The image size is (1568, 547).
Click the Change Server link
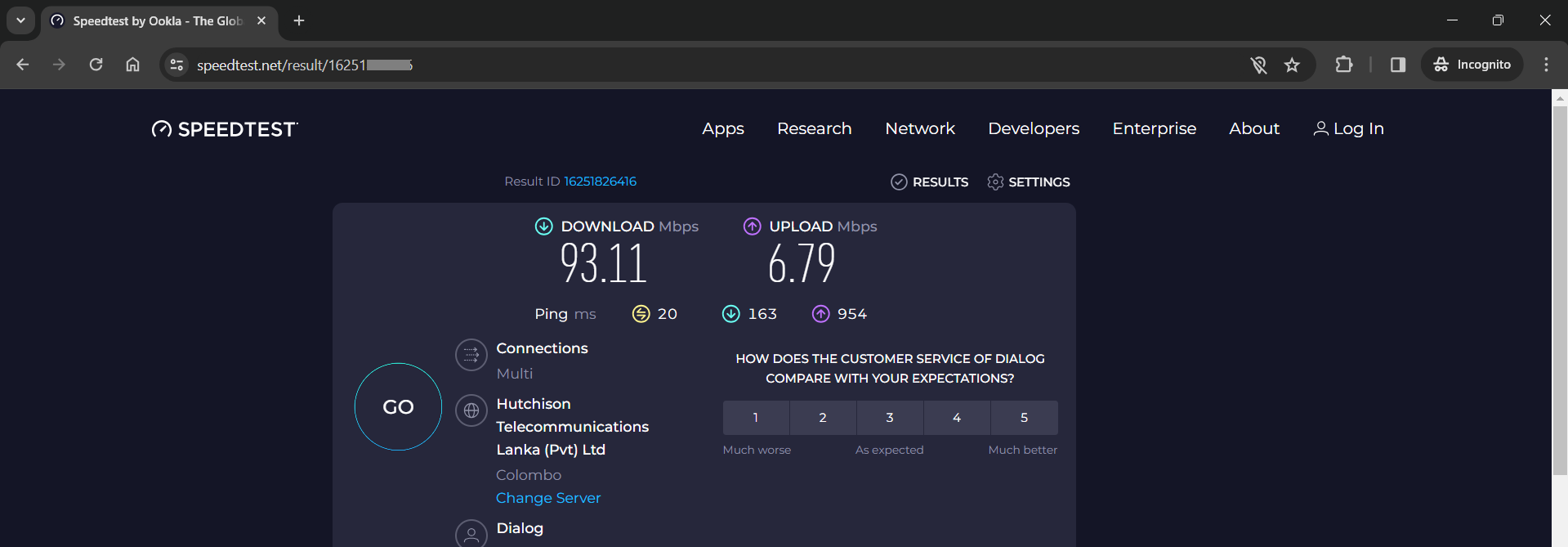[x=548, y=498]
